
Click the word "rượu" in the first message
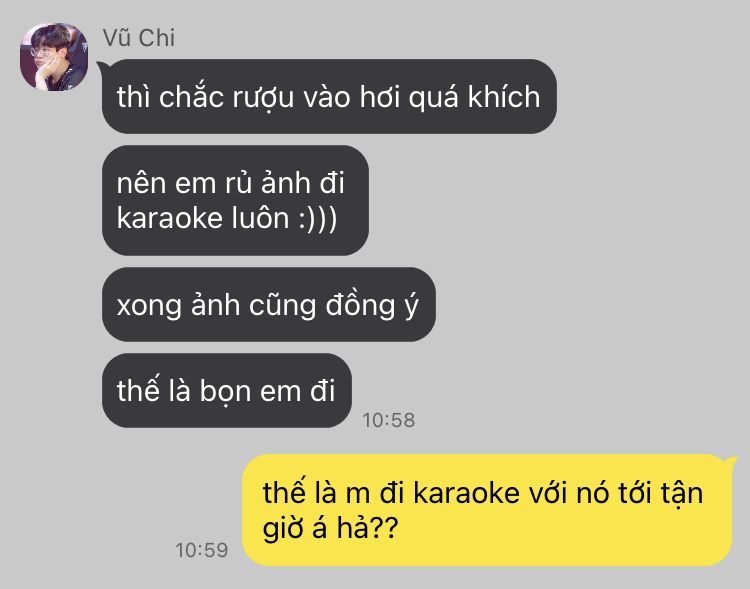(263, 97)
